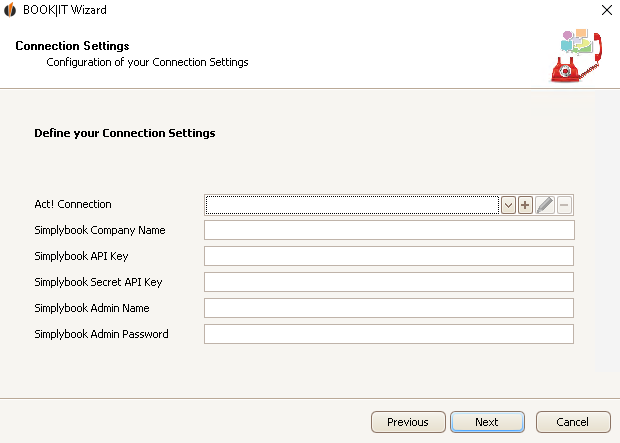Add a new Act! connection with plus icon

click(x=525, y=205)
